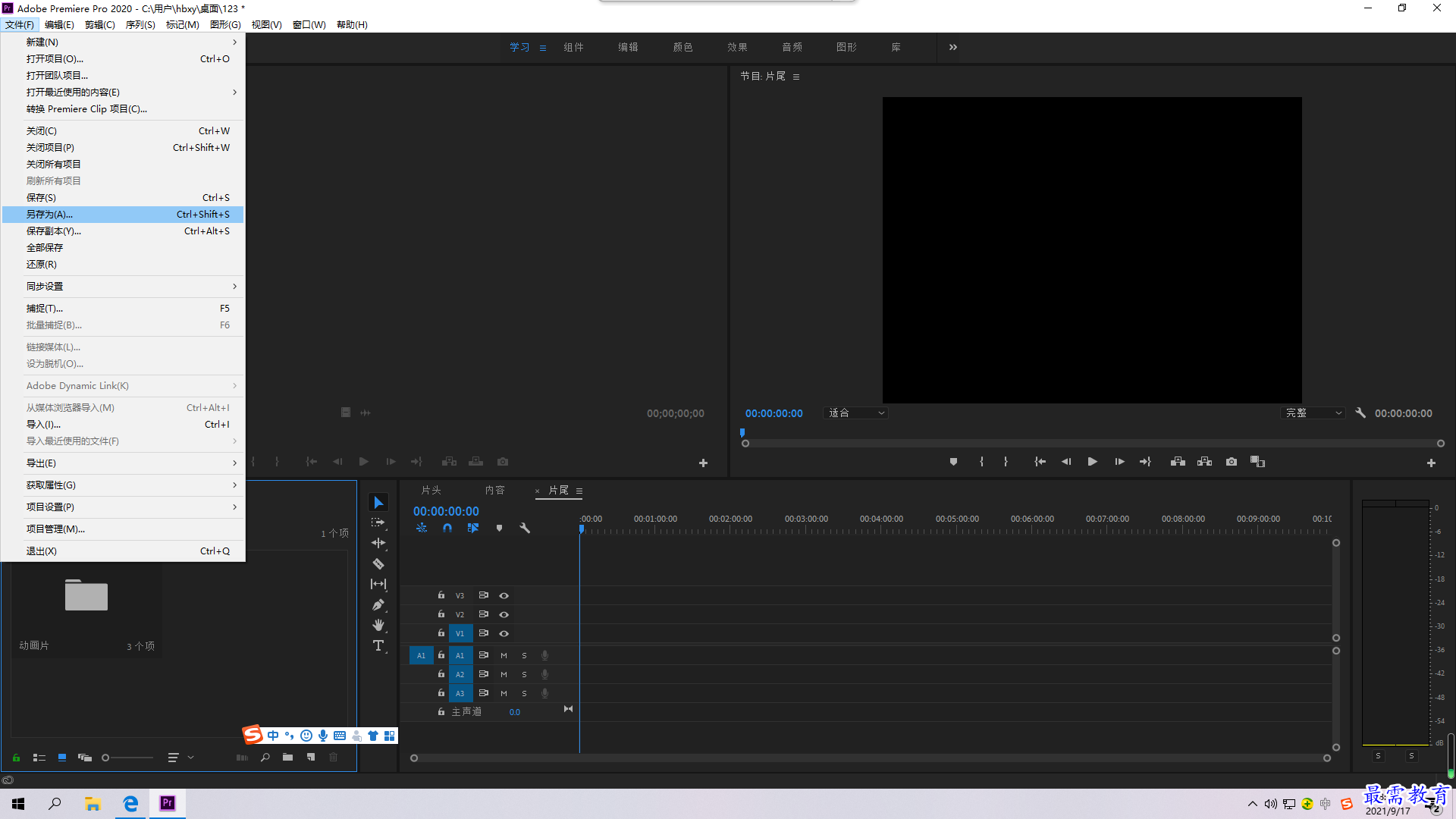Screen dimensions: 1456x819
Task: Toggle V2 track output eye
Action: tap(504, 614)
